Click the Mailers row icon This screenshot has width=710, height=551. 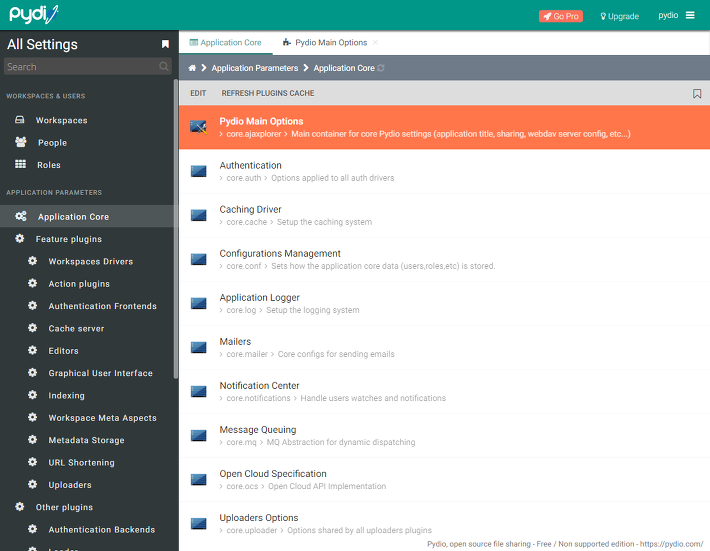pyautogui.click(x=198, y=347)
